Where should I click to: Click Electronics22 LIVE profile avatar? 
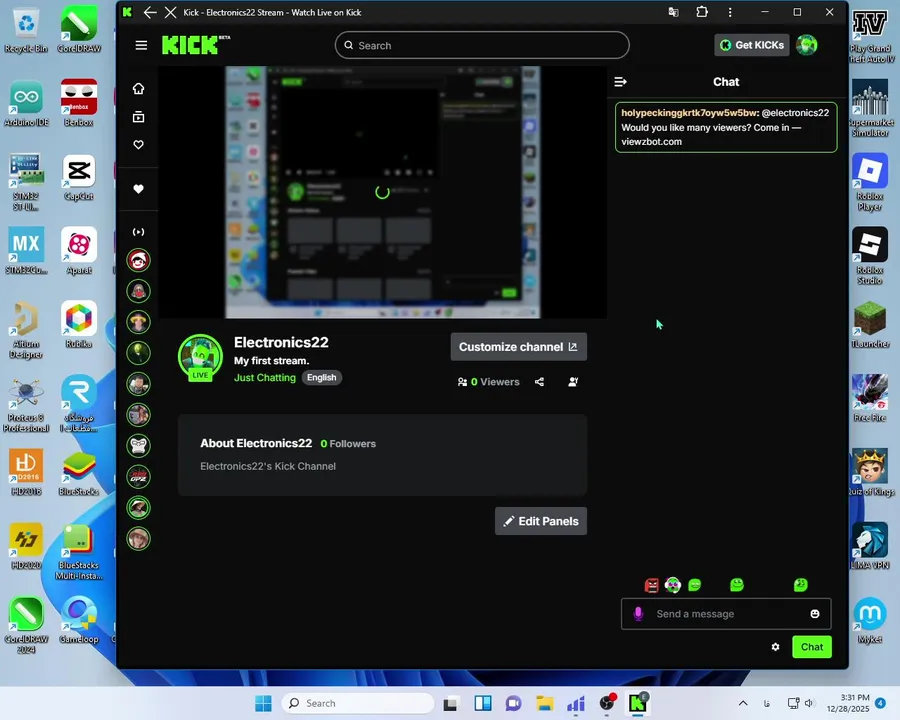(200, 358)
